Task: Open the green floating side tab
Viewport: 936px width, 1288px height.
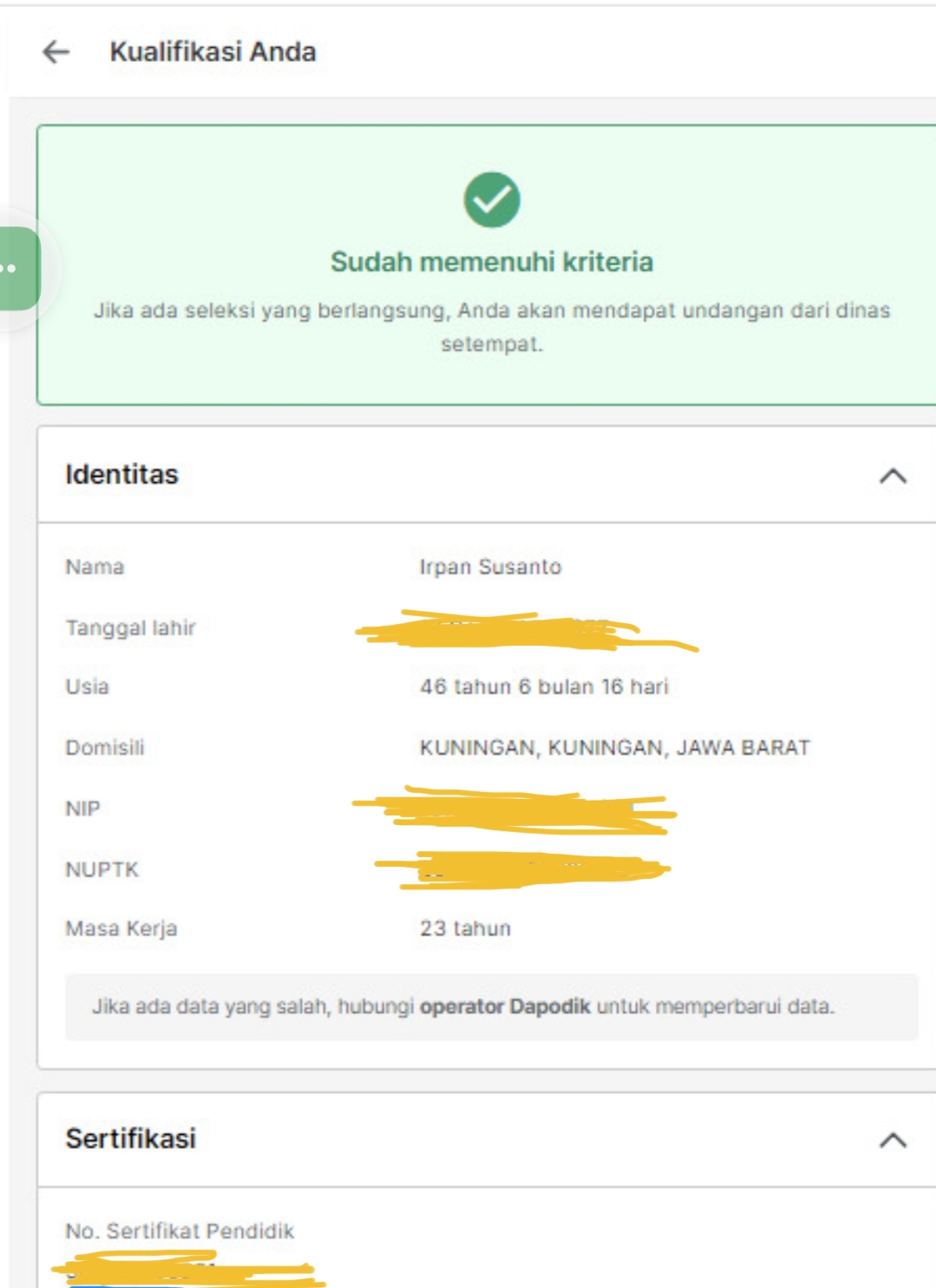Action: 17,268
